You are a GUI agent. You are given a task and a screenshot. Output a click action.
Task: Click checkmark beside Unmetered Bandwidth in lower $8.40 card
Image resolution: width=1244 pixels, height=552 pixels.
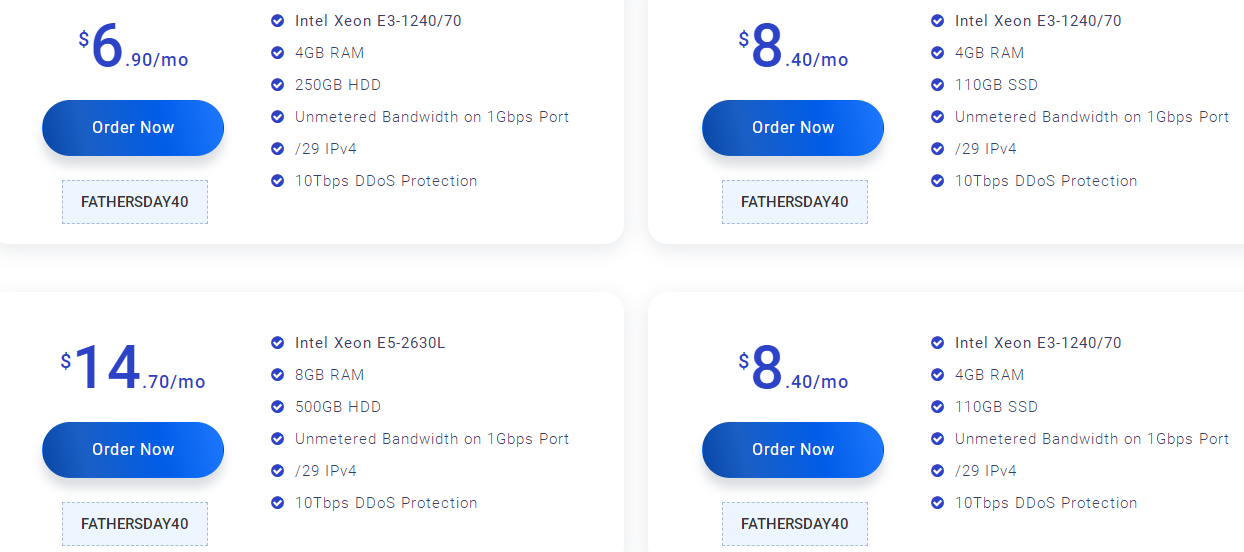pyautogui.click(x=938, y=439)
